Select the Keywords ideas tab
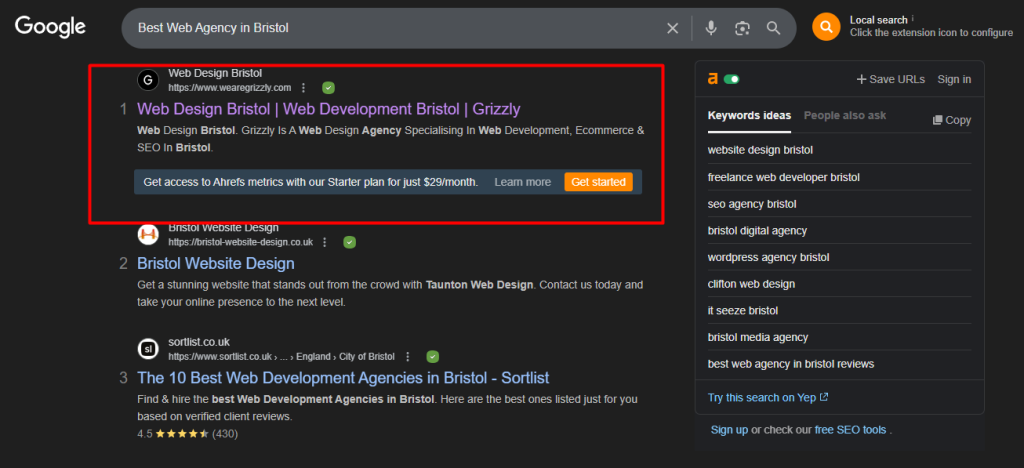Screen dimensions: 1024x468 (749, 116)
